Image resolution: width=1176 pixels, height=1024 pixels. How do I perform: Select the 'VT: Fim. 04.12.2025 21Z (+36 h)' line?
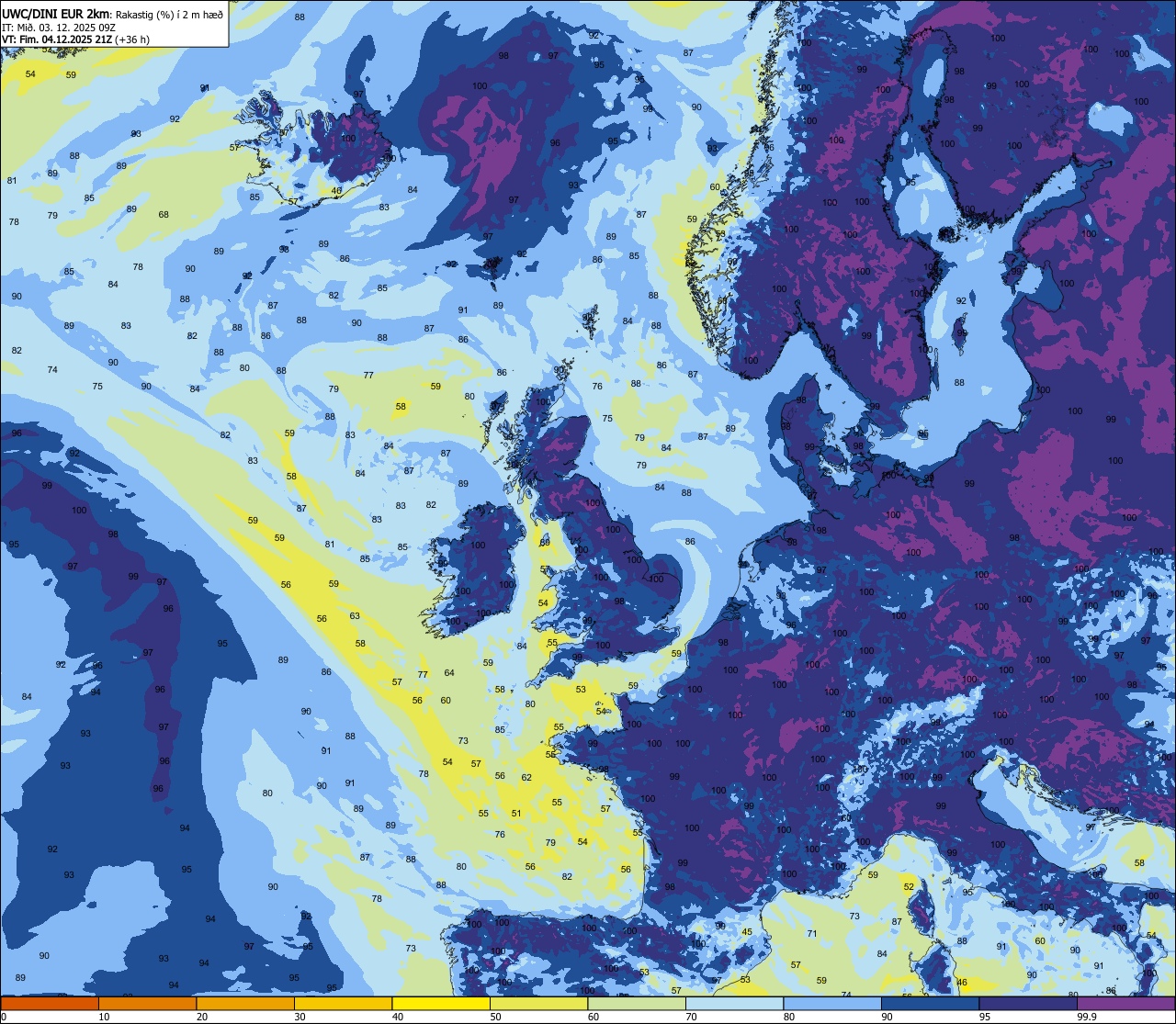(76, 39)
